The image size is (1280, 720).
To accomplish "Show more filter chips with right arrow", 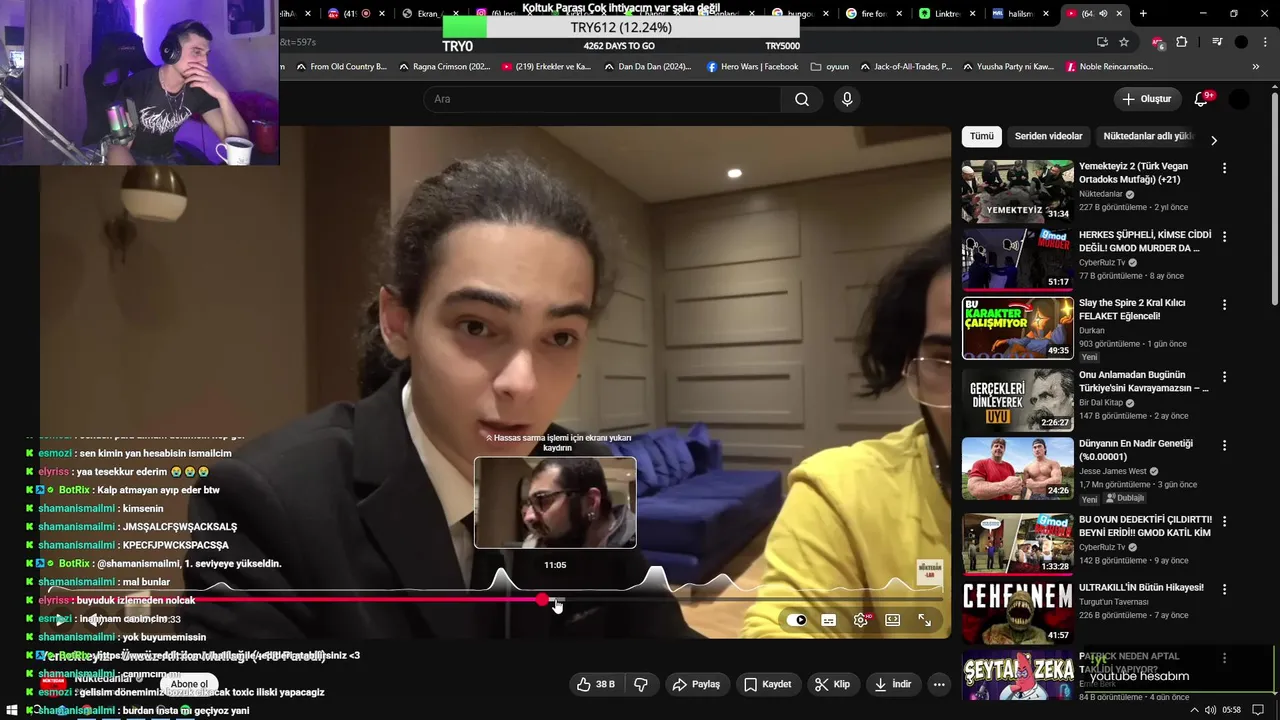I will coord(1214,140).
